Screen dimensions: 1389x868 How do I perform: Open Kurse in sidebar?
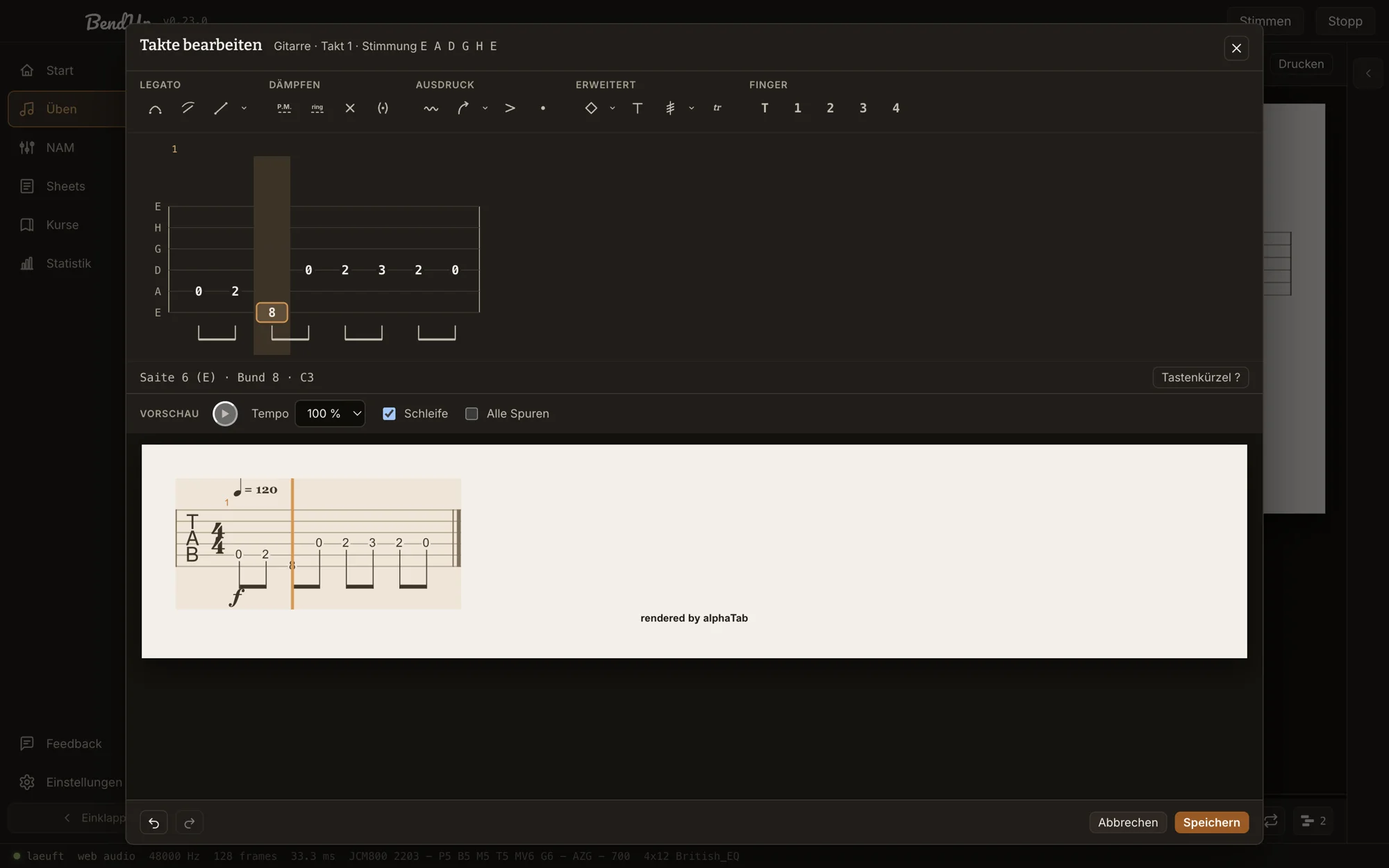click(62, 225)
